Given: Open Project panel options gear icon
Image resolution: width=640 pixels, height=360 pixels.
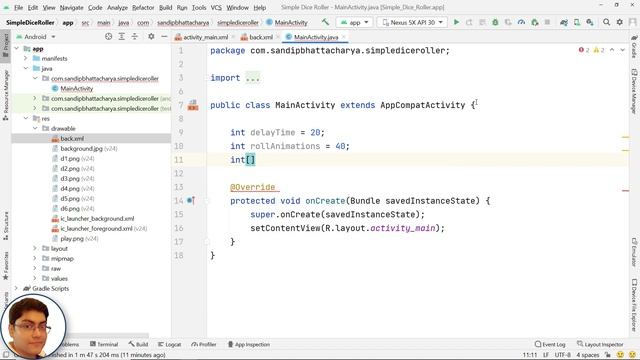Looking at the screenshot, I should [x=151, y=37].
